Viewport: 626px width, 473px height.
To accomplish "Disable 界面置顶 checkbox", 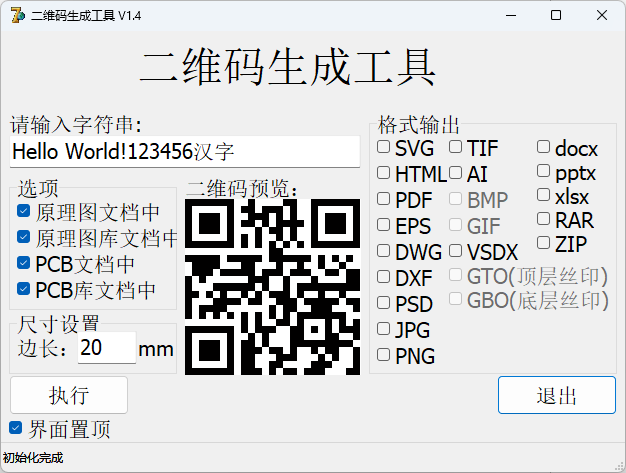I will click(16, 428).
